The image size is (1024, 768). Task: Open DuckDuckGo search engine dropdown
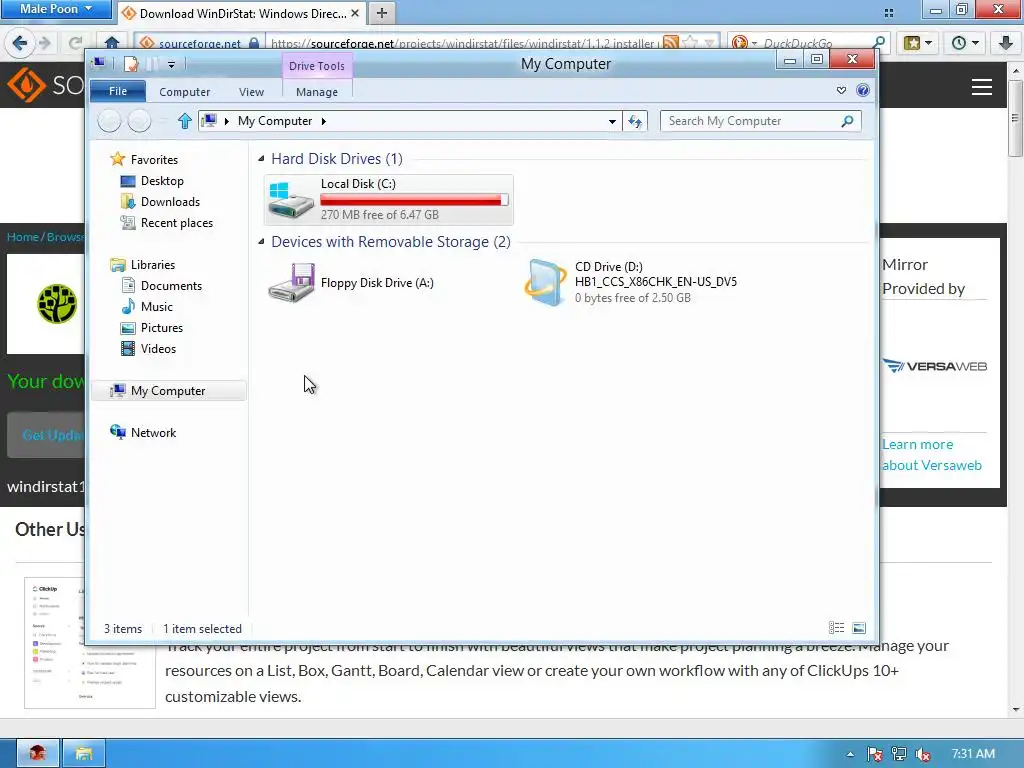point(754,44)
